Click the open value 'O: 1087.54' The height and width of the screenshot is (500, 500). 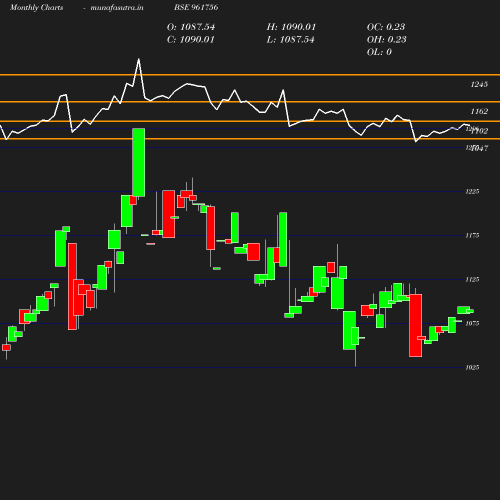[191, 27]
